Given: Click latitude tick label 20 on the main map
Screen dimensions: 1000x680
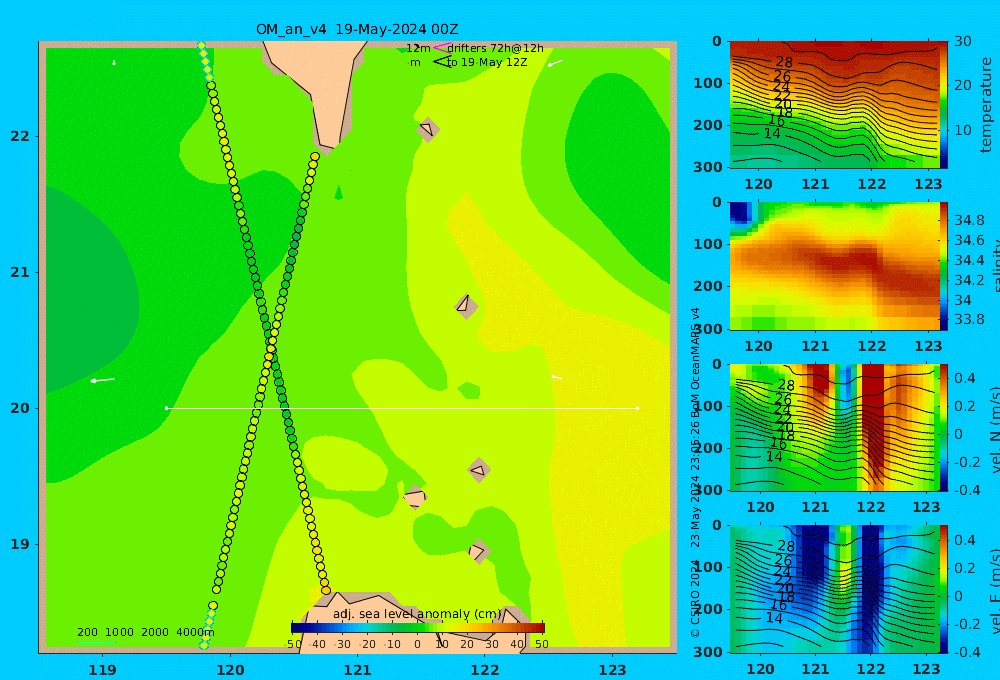Looking at the screenshot, I should pyautogui.click(x=20, y=408).
